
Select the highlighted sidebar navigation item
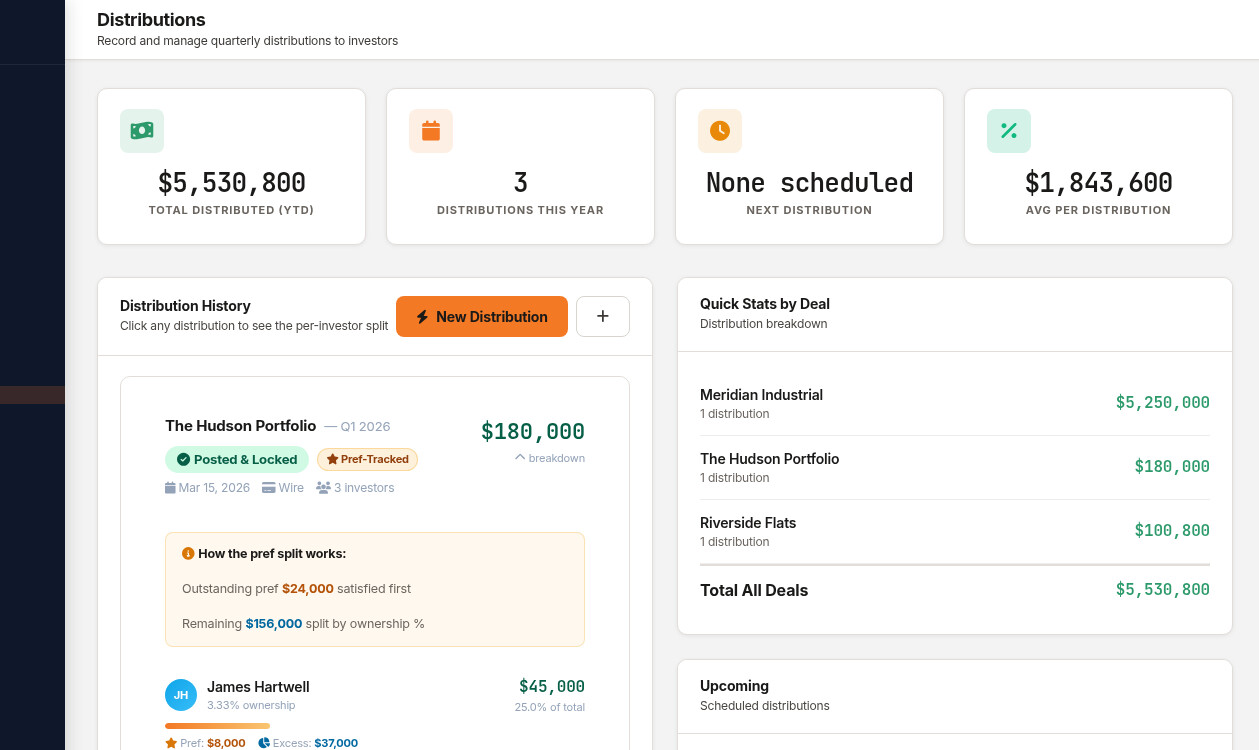click(32, 394)
